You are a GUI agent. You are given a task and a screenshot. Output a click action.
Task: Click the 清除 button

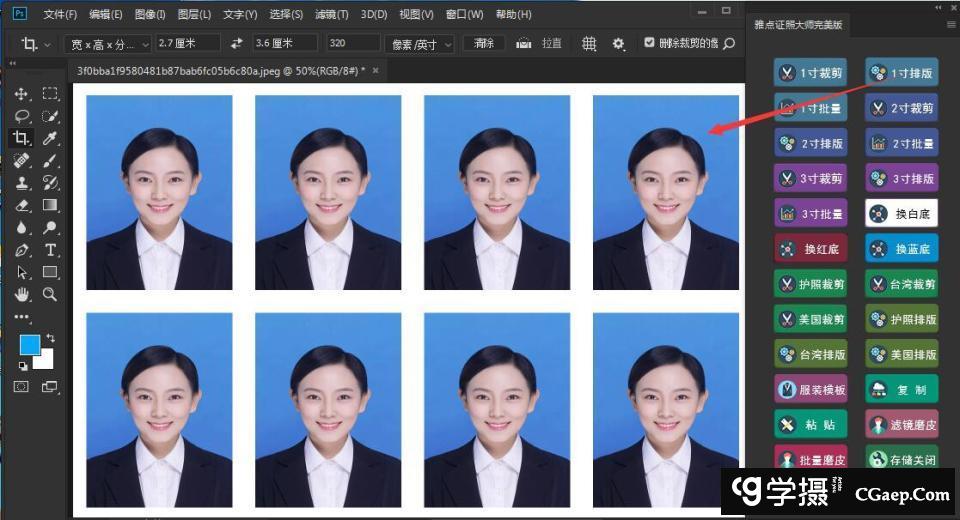point(484,43)
